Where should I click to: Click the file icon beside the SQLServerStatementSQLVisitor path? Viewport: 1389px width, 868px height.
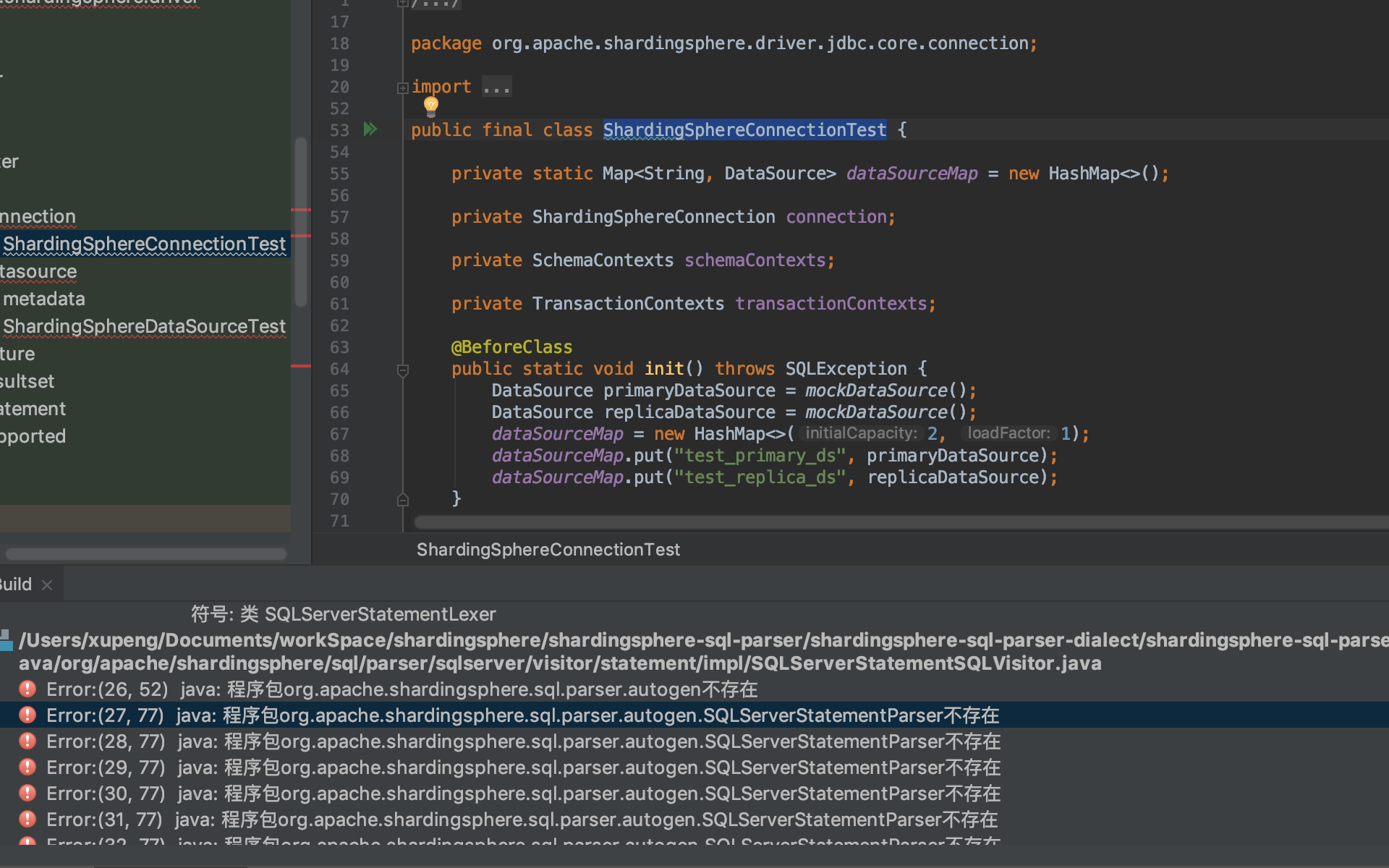point(6,640)
